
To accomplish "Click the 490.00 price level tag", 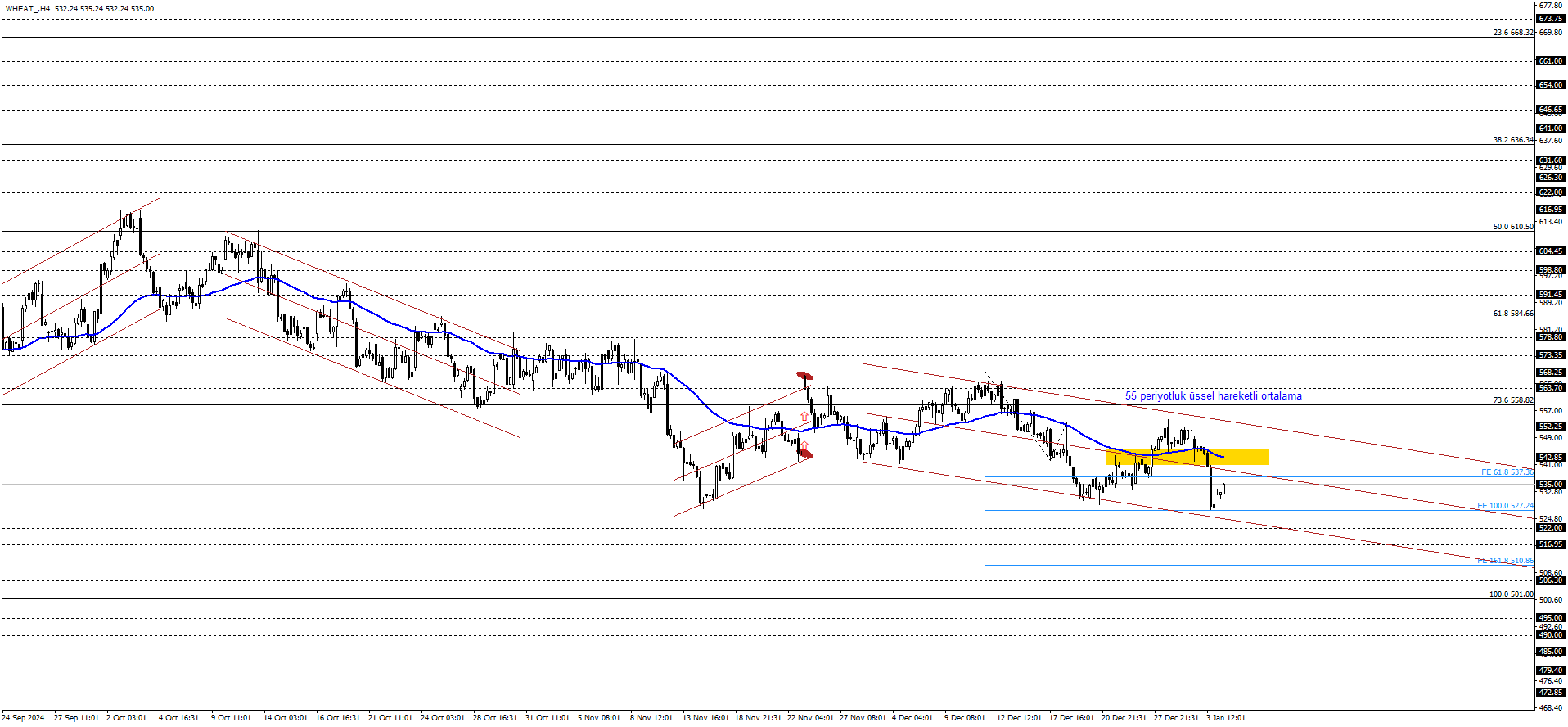I will tap(1551, 635).
